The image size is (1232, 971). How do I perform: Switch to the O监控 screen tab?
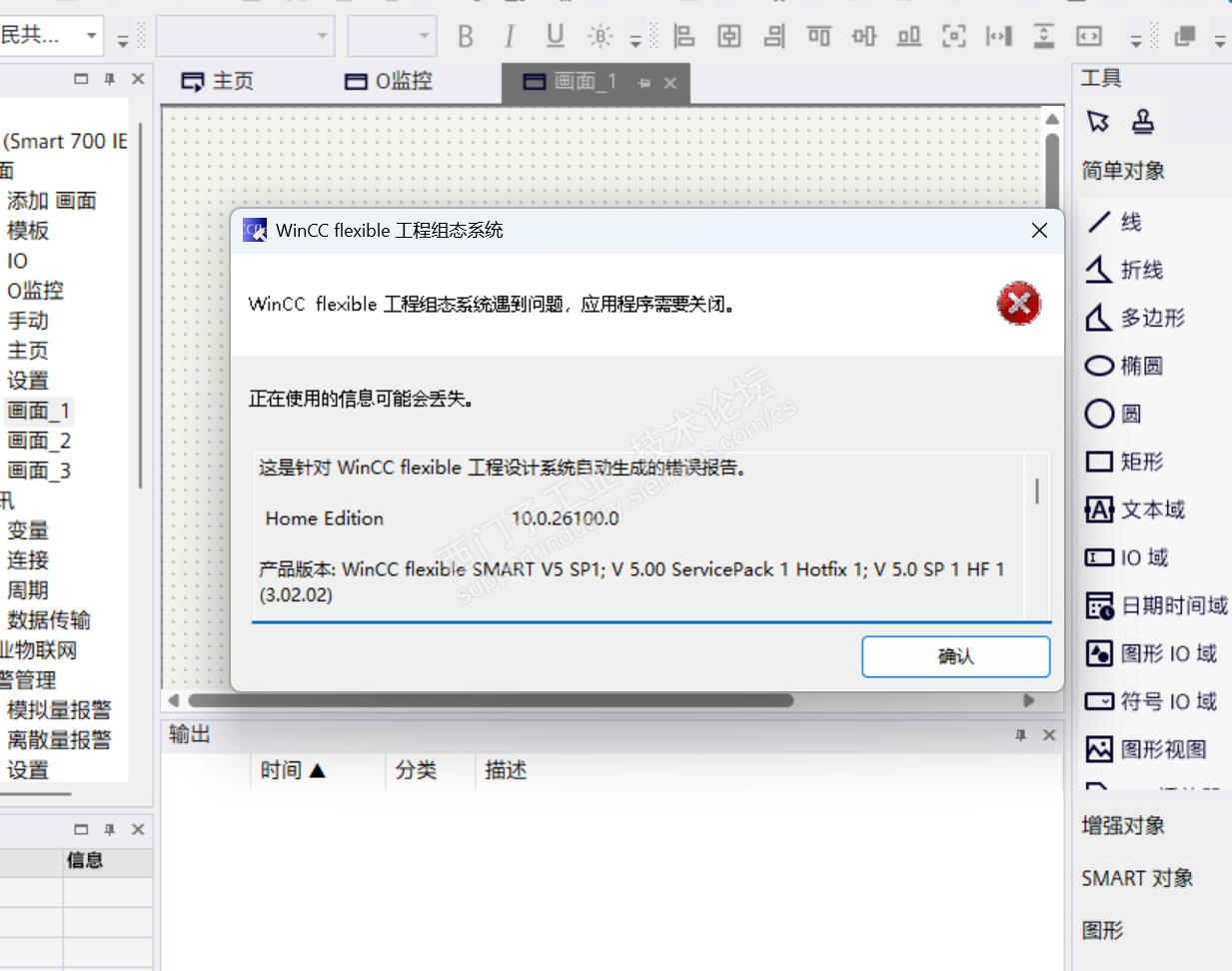[390, 82]
